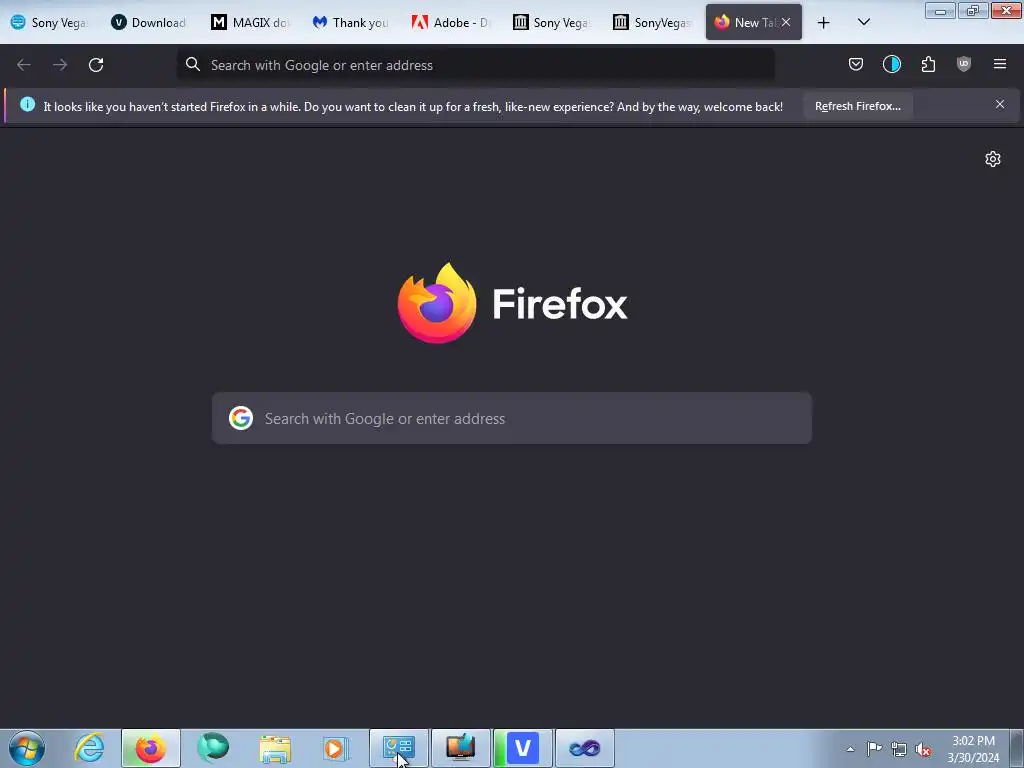The height and width of the screenshot is (768, 1024).
Task: Show hidden system tray icons
Action: point(850,749)
